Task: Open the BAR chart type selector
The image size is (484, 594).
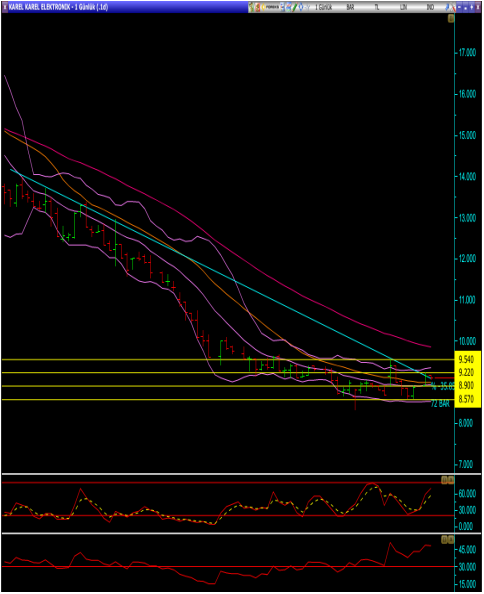Action: (x=350, y=7)
